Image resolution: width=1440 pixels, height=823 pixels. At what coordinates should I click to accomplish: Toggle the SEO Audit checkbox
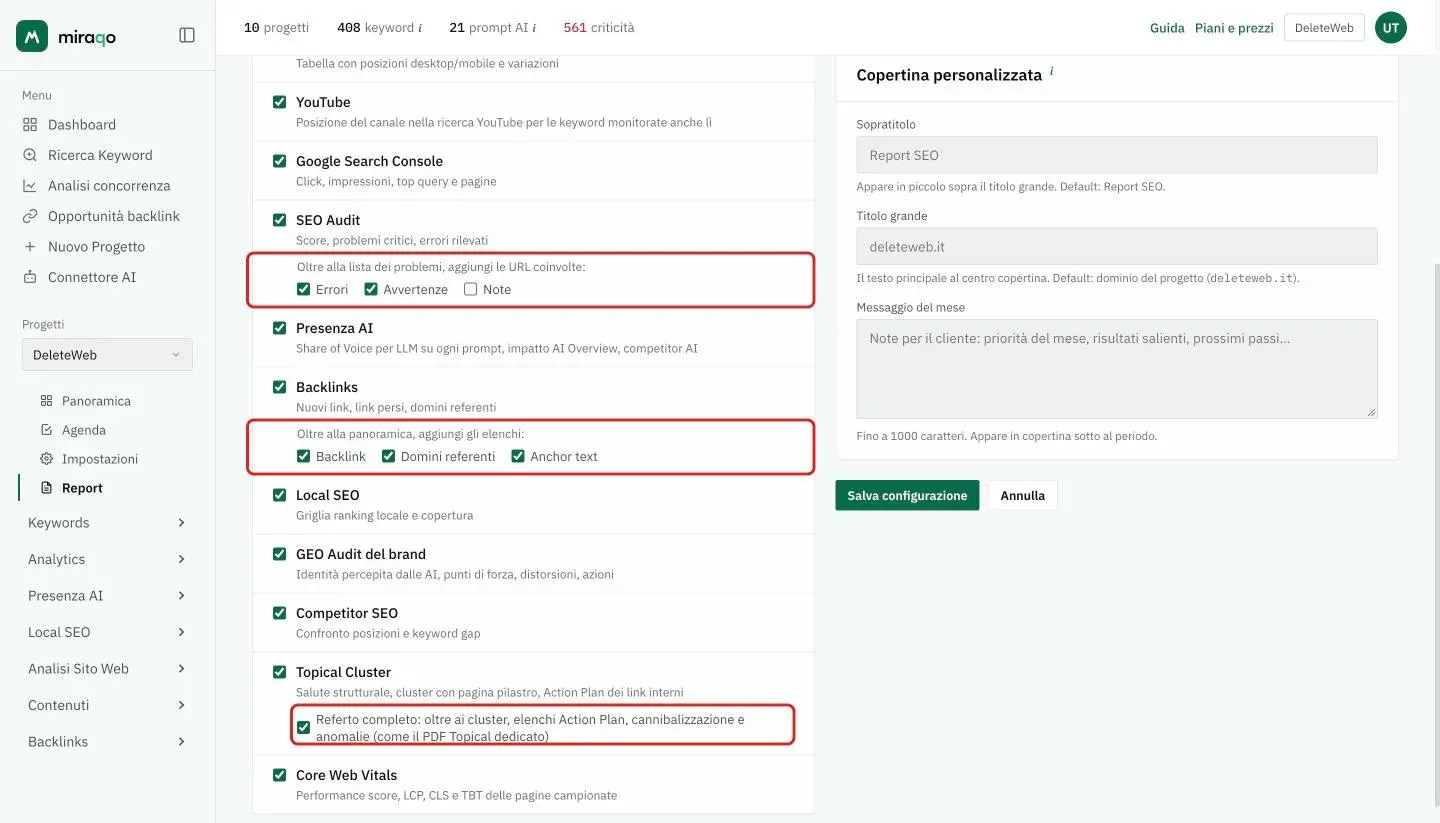pos(280,220)
